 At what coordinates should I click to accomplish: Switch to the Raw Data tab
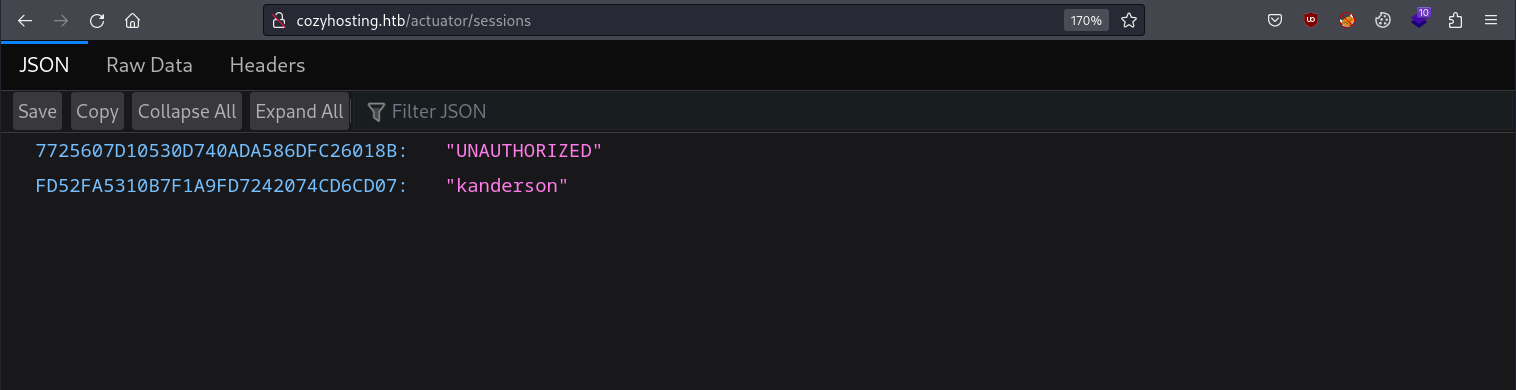coord(149,65)
